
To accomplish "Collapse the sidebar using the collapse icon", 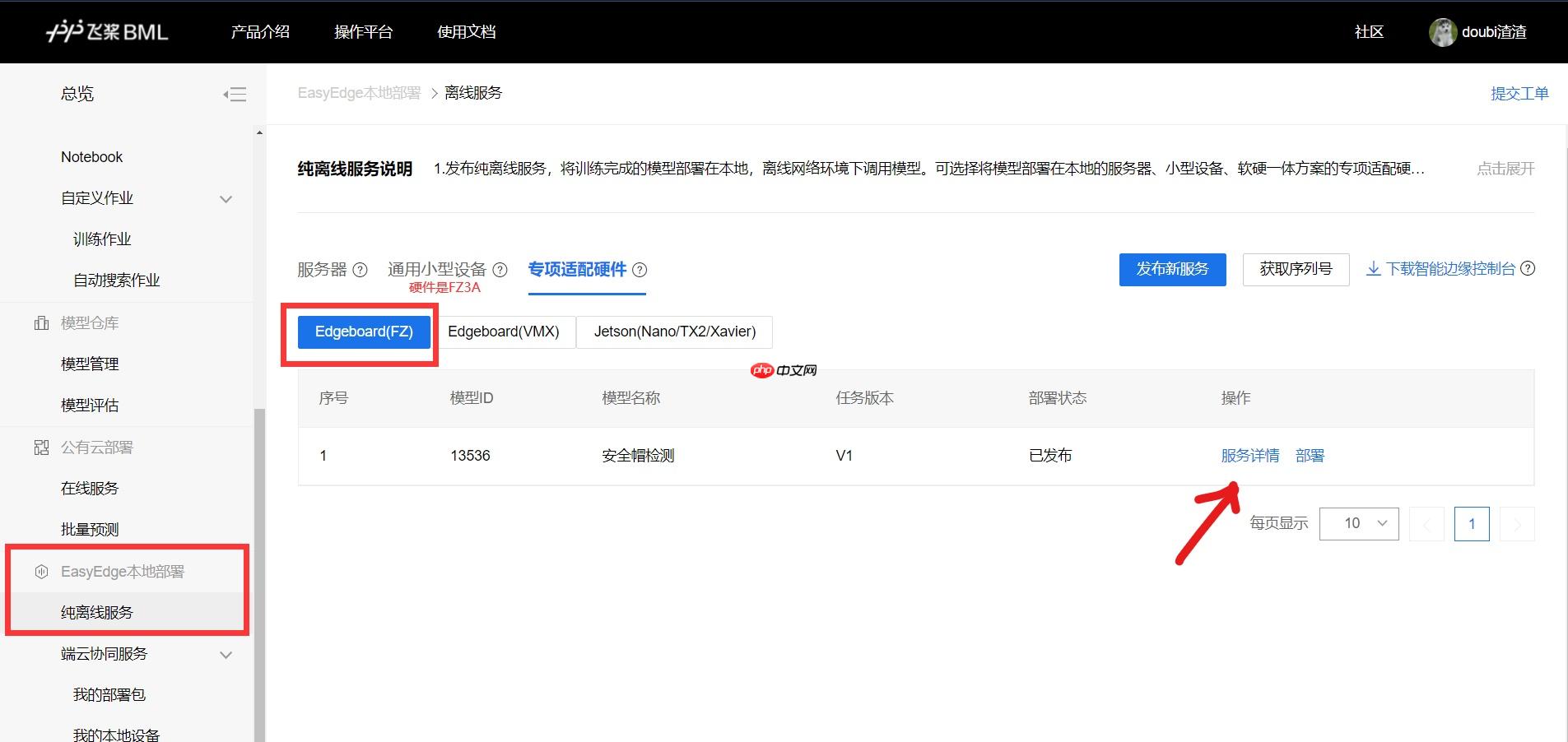I will tap(235, 94).
